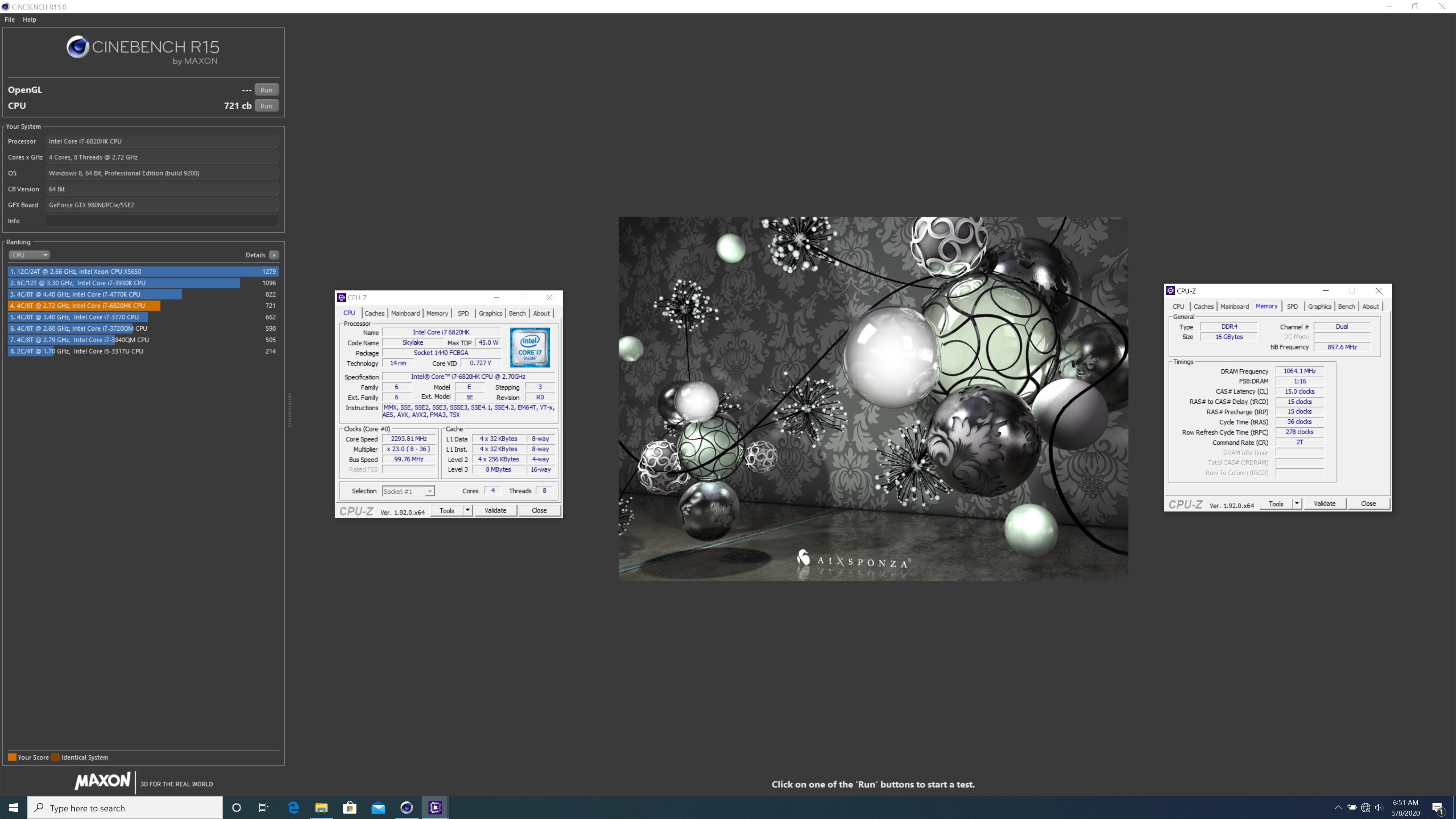Expand Tools dropdown arrow in right CPU-Z
This screenshot has width=1456, height=819.
click(x=1297, y=504)
